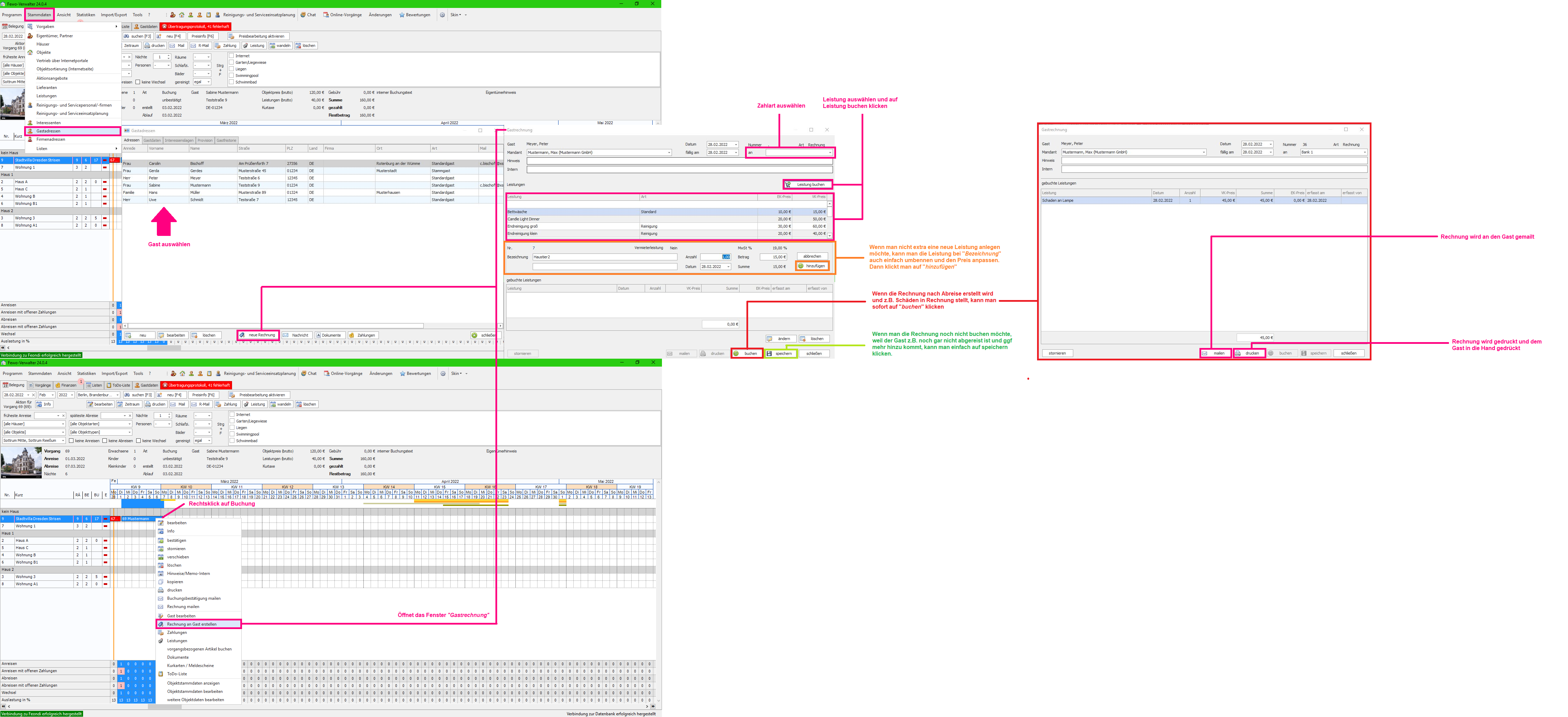This screenshot has height=717, width=1568.
Task: Open the empty 'an' payment dropdown in Gastrechnung
Action: 798,153
